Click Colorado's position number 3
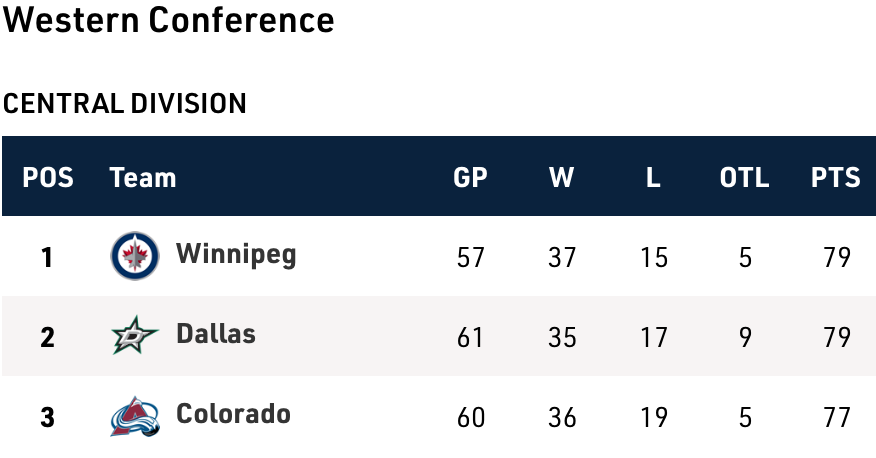Viewport: 876px width, 458px height. coord(47,418)
